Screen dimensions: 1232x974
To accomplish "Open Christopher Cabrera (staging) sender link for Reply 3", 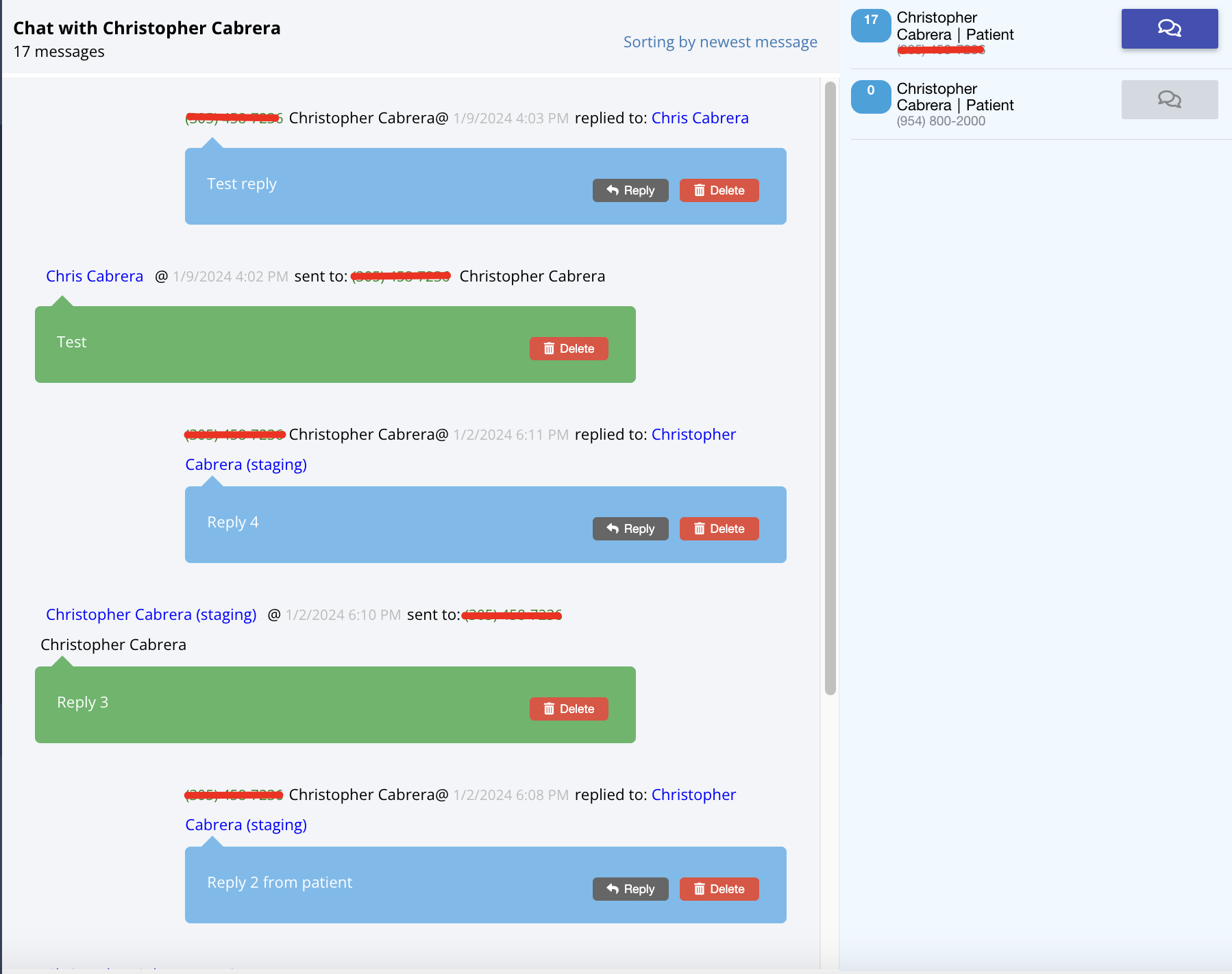I will (x=151, y=615).
